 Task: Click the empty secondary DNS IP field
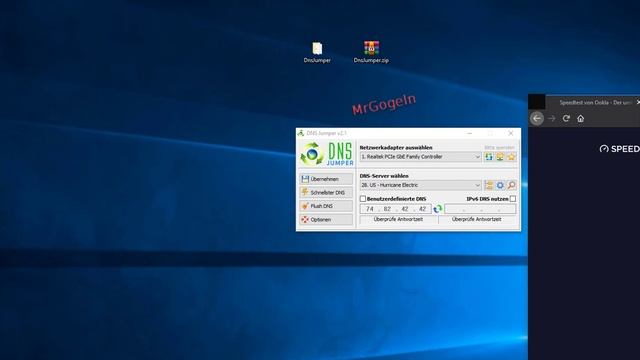coord(480,209)
